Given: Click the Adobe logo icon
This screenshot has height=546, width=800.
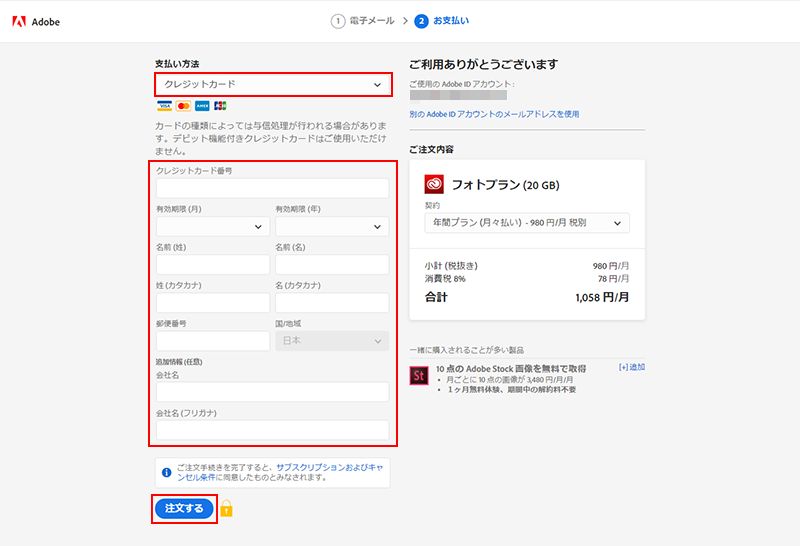Looking at the screenshot, I should [19, 21].
